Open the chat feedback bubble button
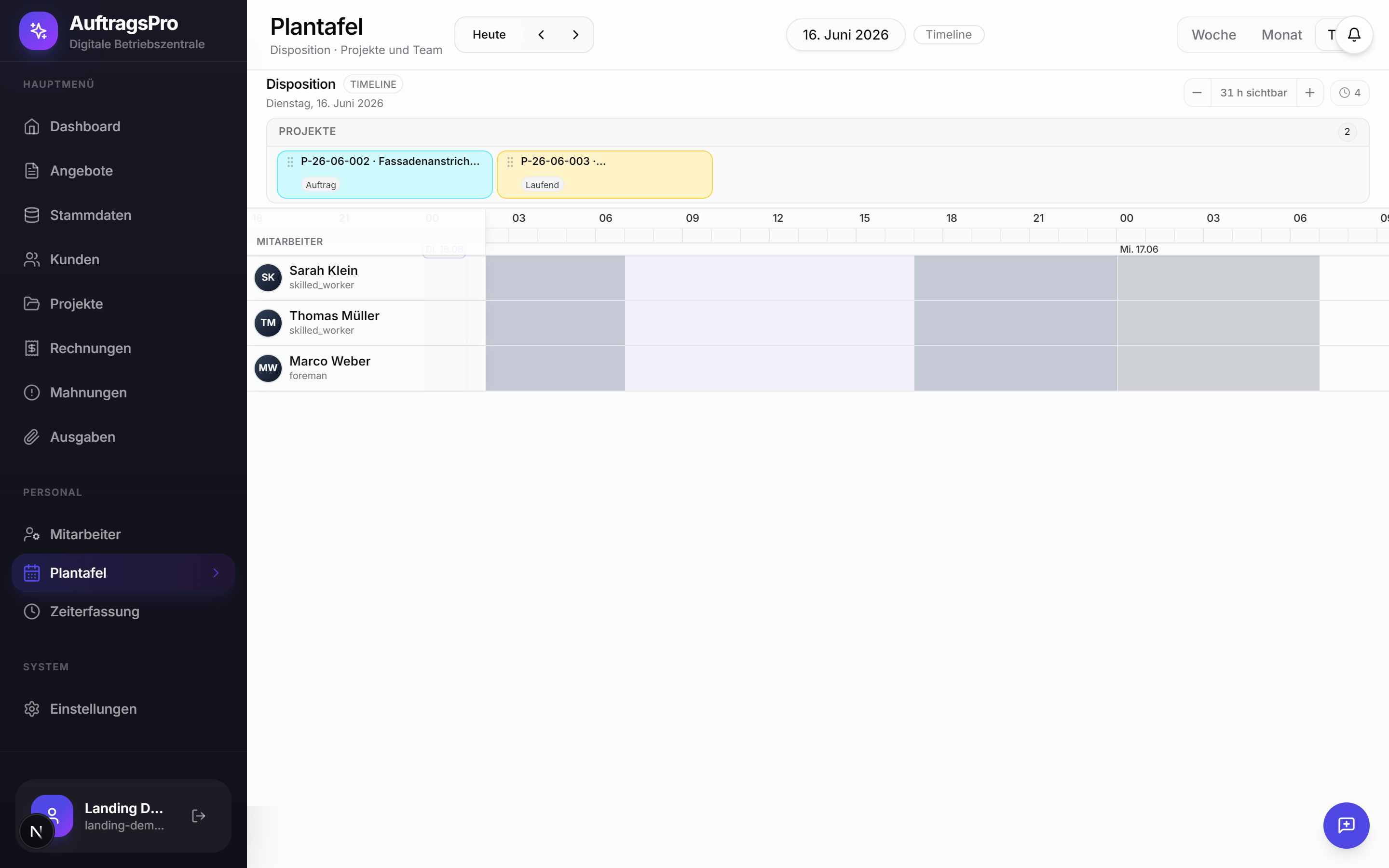1389x868 pixels. (1346, 825)
